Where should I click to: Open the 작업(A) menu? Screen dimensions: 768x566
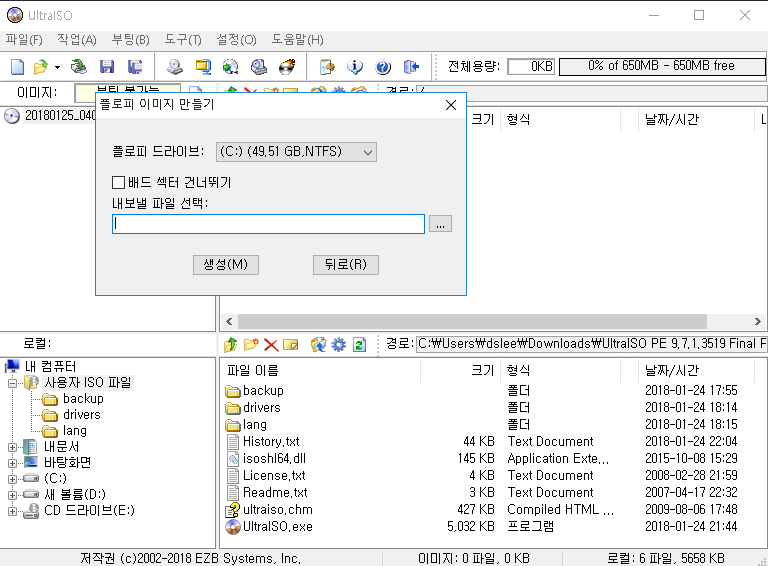click(76, 40)
